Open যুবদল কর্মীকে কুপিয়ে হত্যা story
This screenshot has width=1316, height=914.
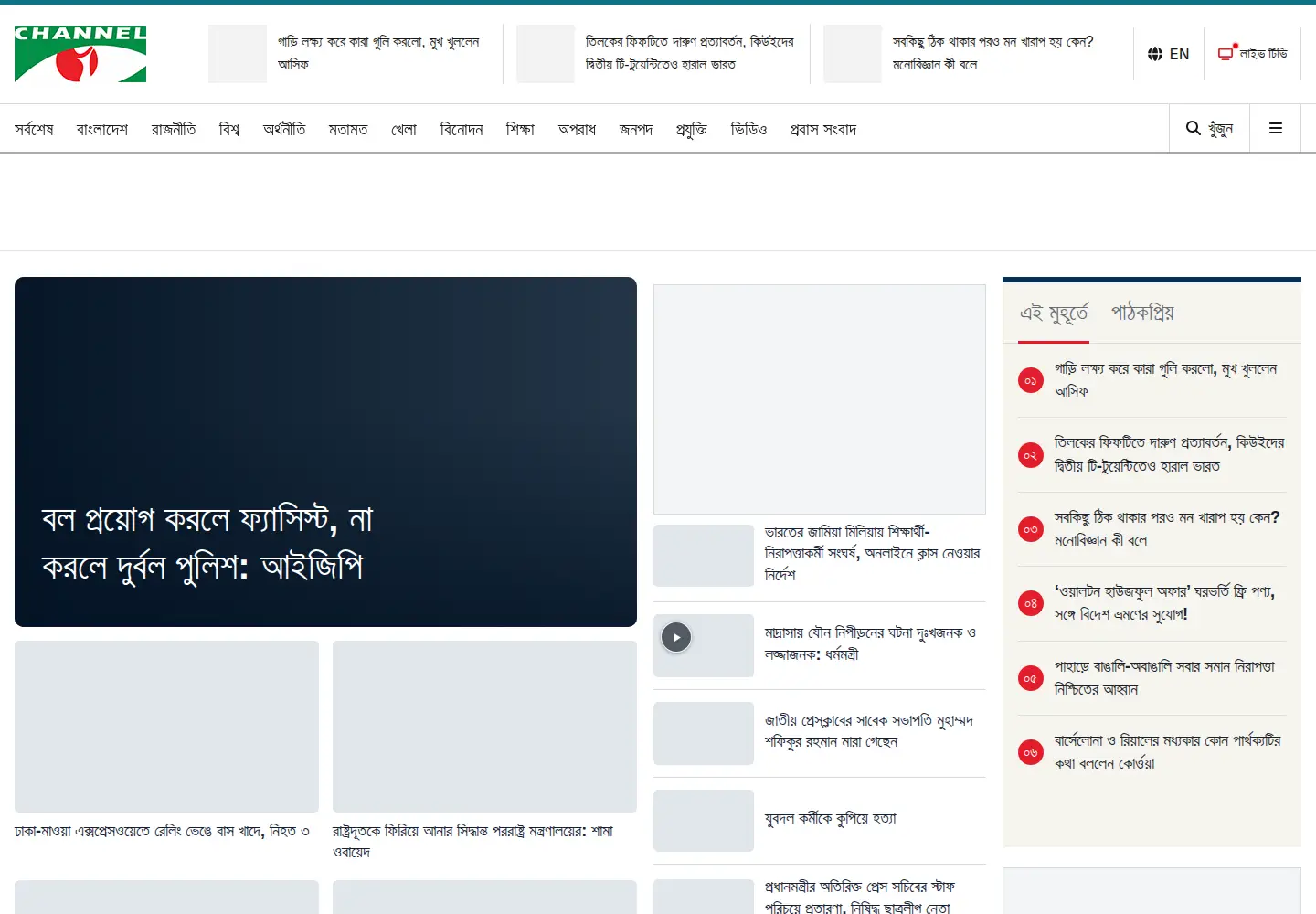831,819
